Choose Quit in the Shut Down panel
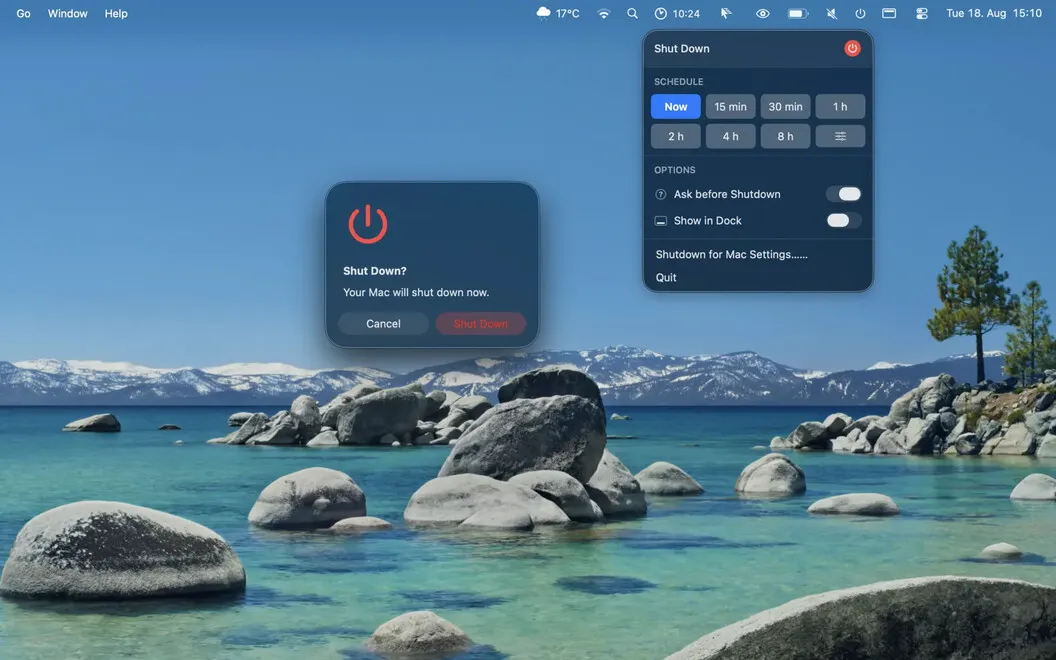This screenshot has height=660, width=1056. (x=666, y=277)
